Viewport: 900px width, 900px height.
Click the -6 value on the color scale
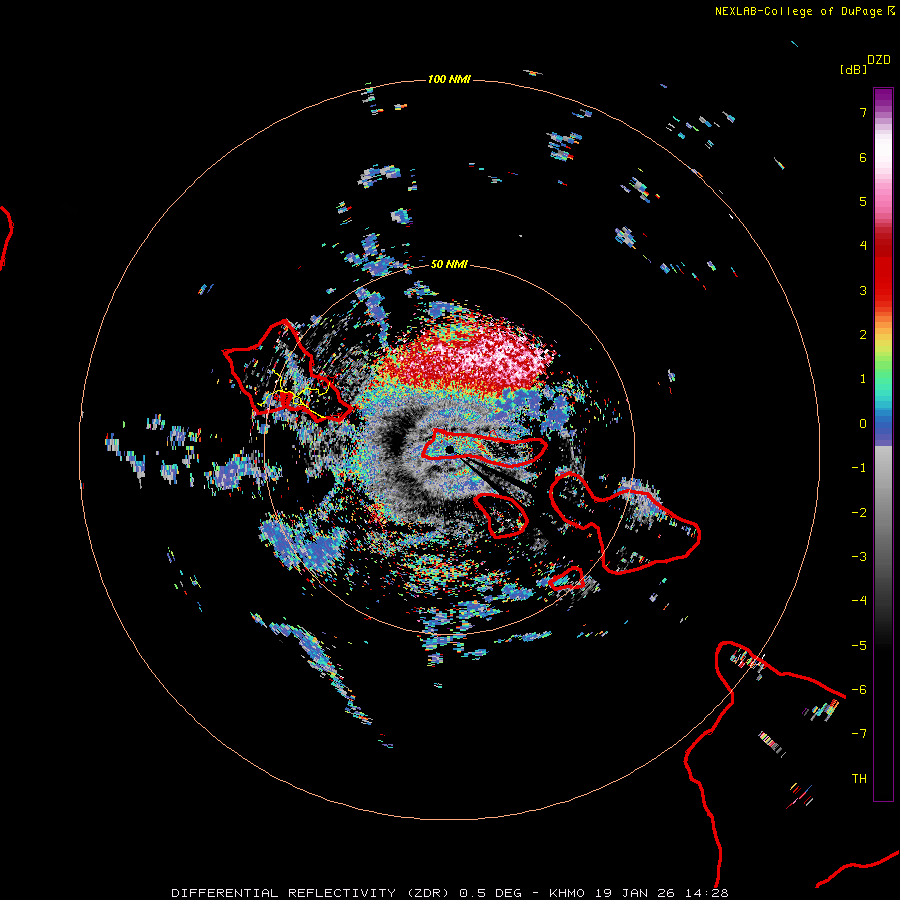859,690
